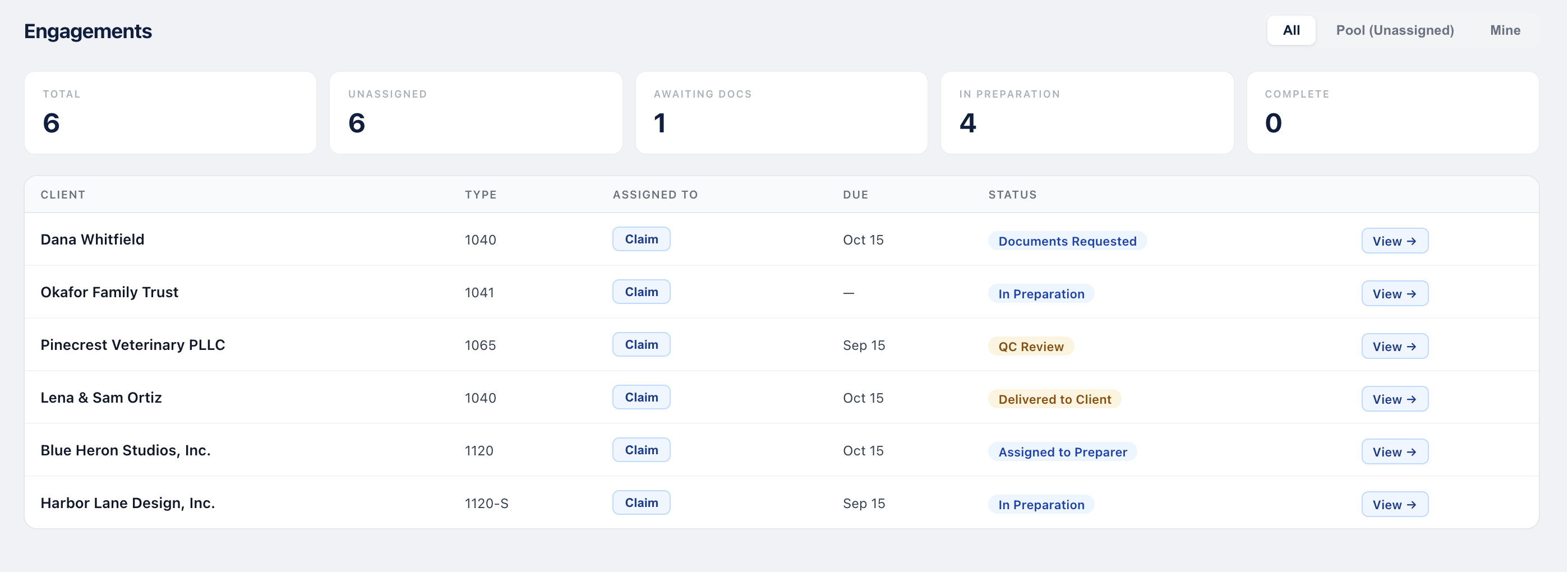Click Pinecrest Veterinary's Sep 15 due date
The image size is (1568, 572).
click(x=864, y=345)
